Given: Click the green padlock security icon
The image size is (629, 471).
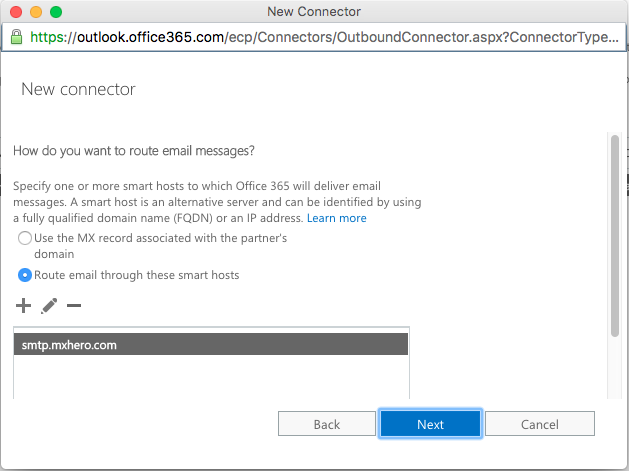Looking at the screenshot, I should [x=16, y=37].
